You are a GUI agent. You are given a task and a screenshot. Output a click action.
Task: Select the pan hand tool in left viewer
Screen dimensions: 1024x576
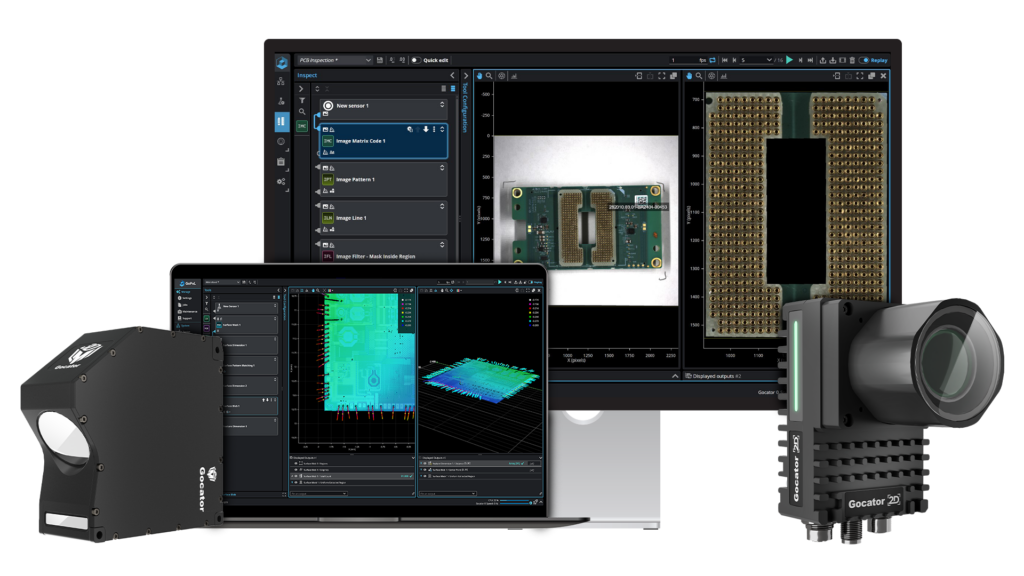pyautogui.click(x=479, y=75)
